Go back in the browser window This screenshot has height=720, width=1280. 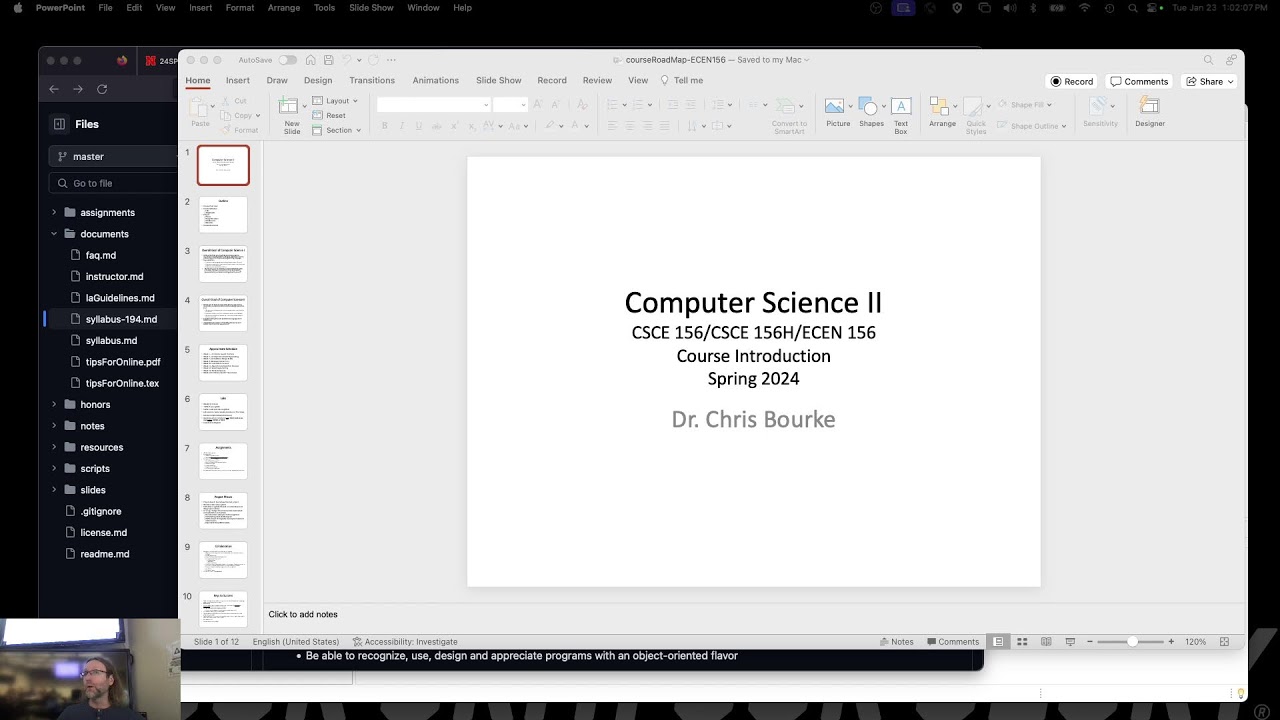(x=54, y=89)
